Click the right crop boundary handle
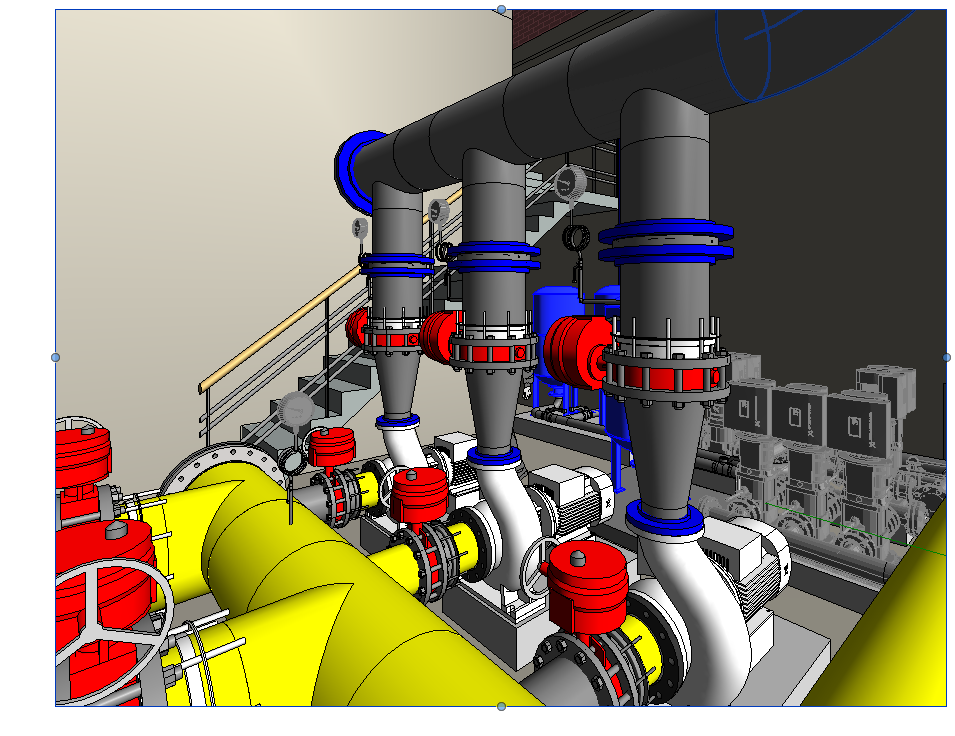The height and width of the screenshot is (736, 955). (946, 357)
